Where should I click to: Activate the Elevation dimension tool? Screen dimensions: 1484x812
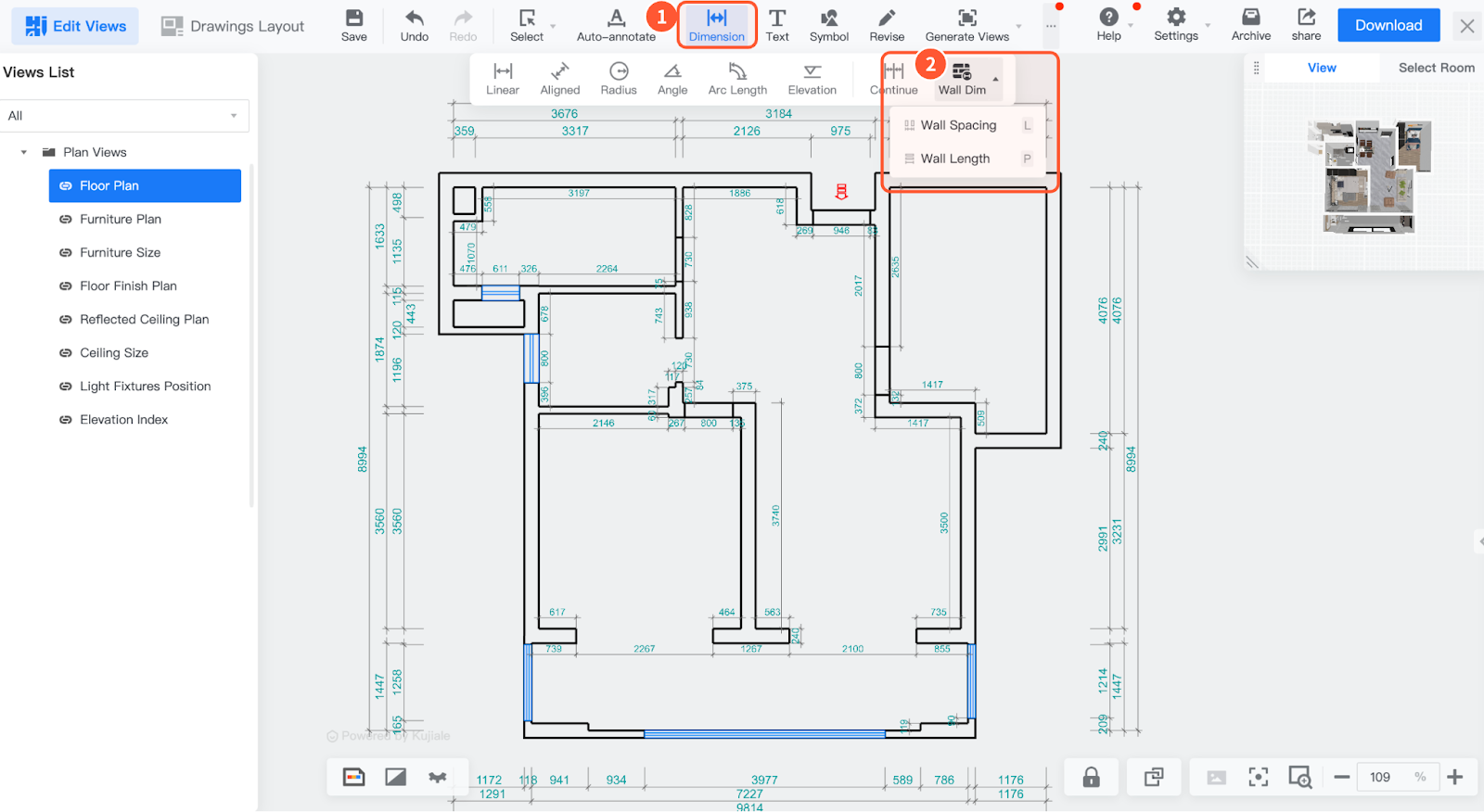812,79
